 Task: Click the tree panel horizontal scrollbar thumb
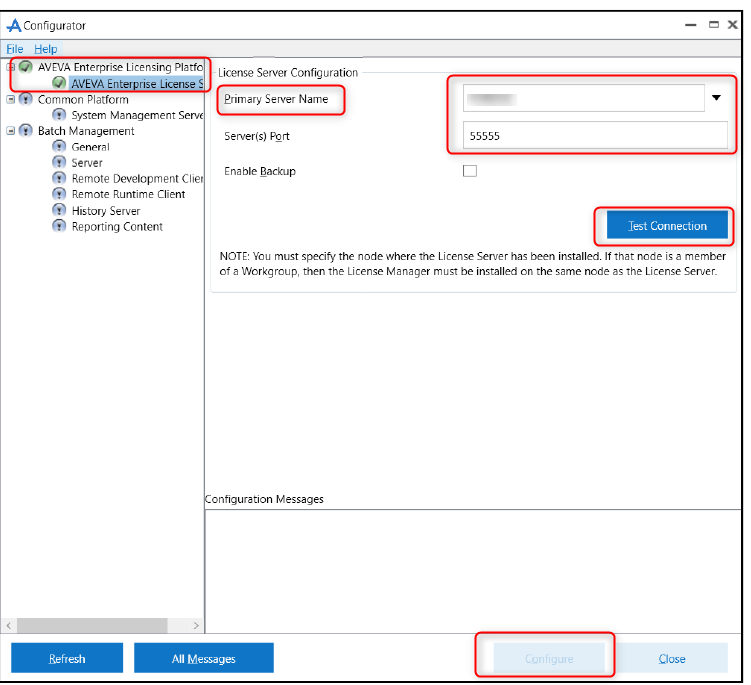click(x=92, y=626)
